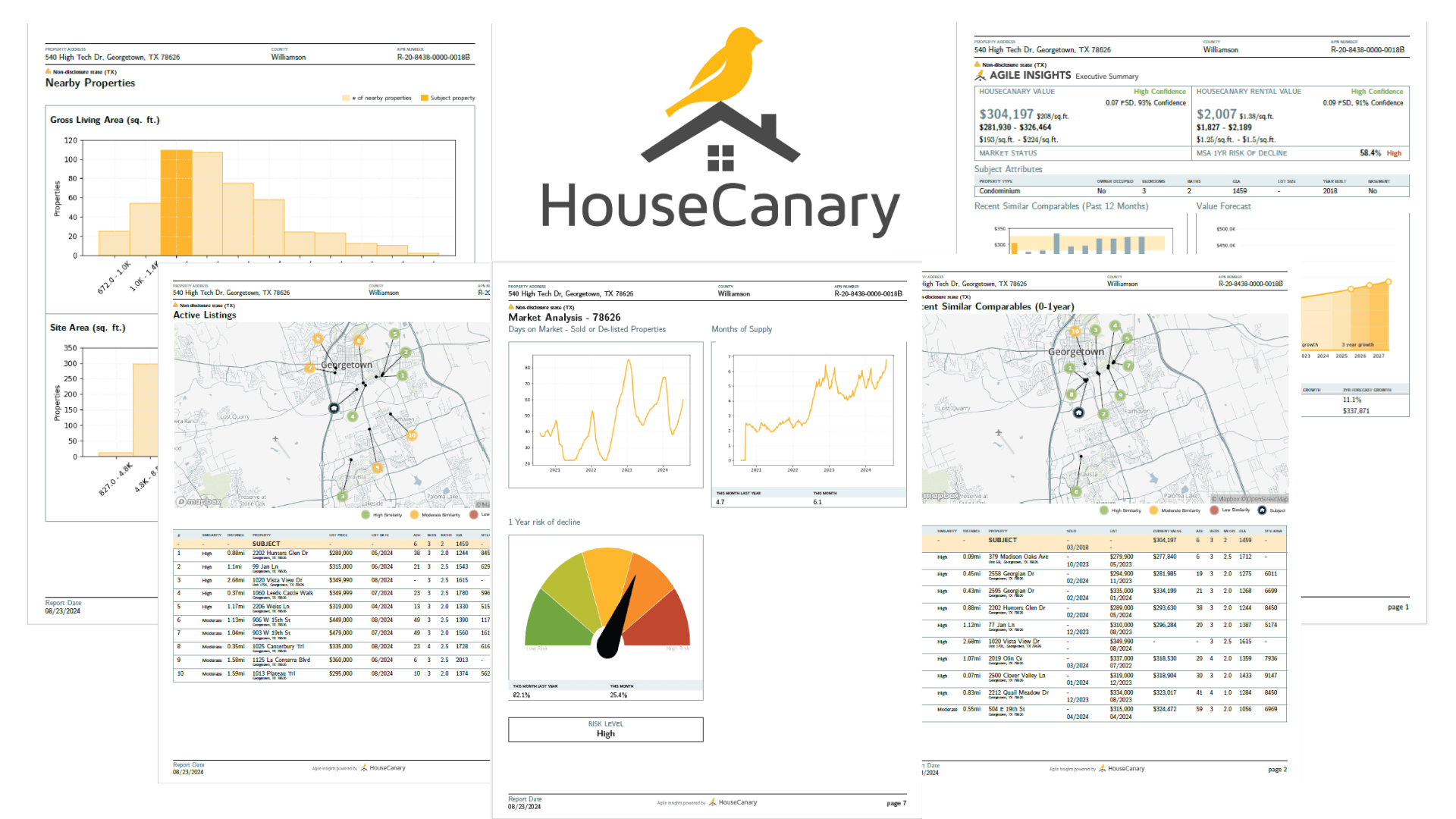This screenshot has height=819, width=1456.
Task: Click the RISK LEVEL High box
Action: (605, 730)
